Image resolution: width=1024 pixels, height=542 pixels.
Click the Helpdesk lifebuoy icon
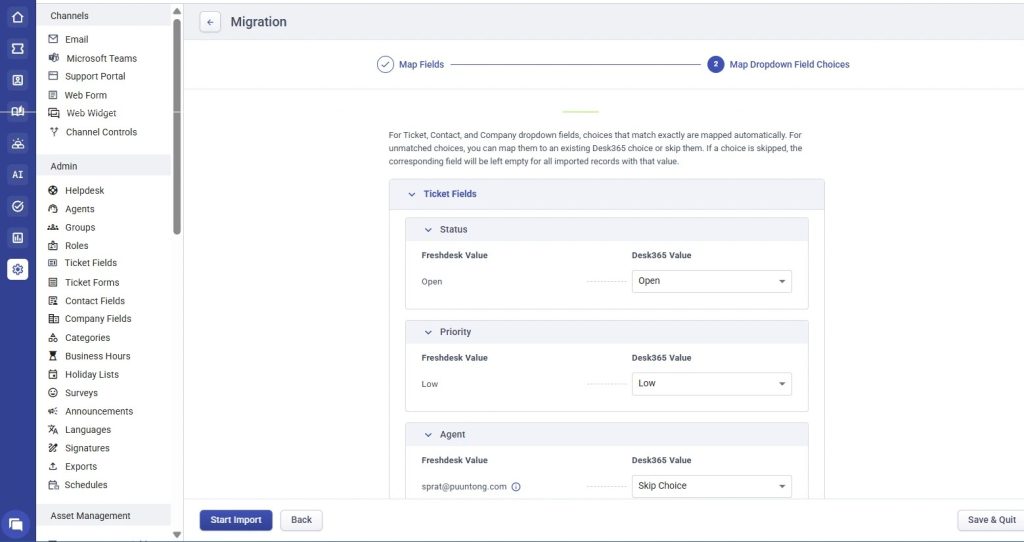[x=53, y=190]
